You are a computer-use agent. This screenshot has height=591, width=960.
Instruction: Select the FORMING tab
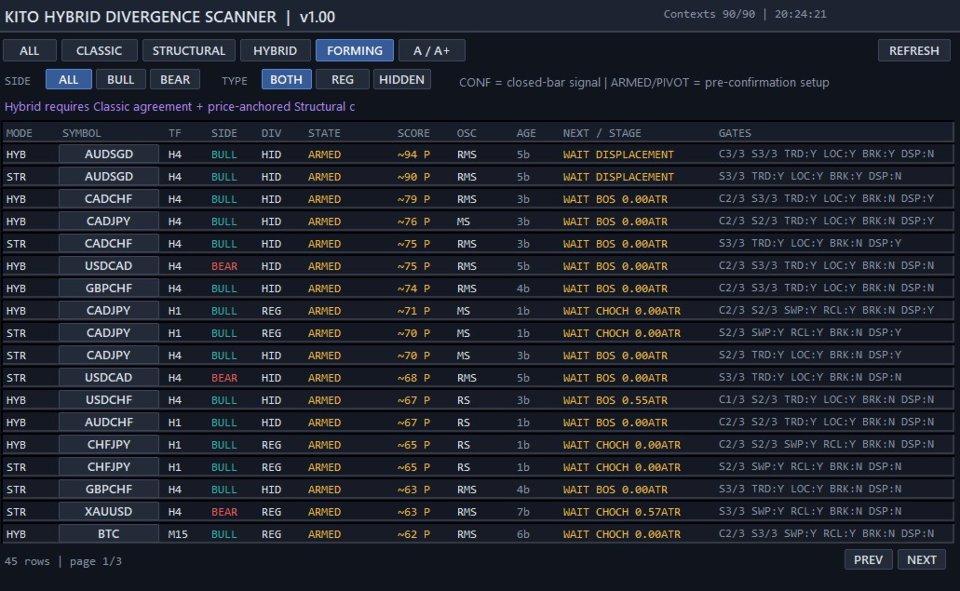tap(354, 50)
